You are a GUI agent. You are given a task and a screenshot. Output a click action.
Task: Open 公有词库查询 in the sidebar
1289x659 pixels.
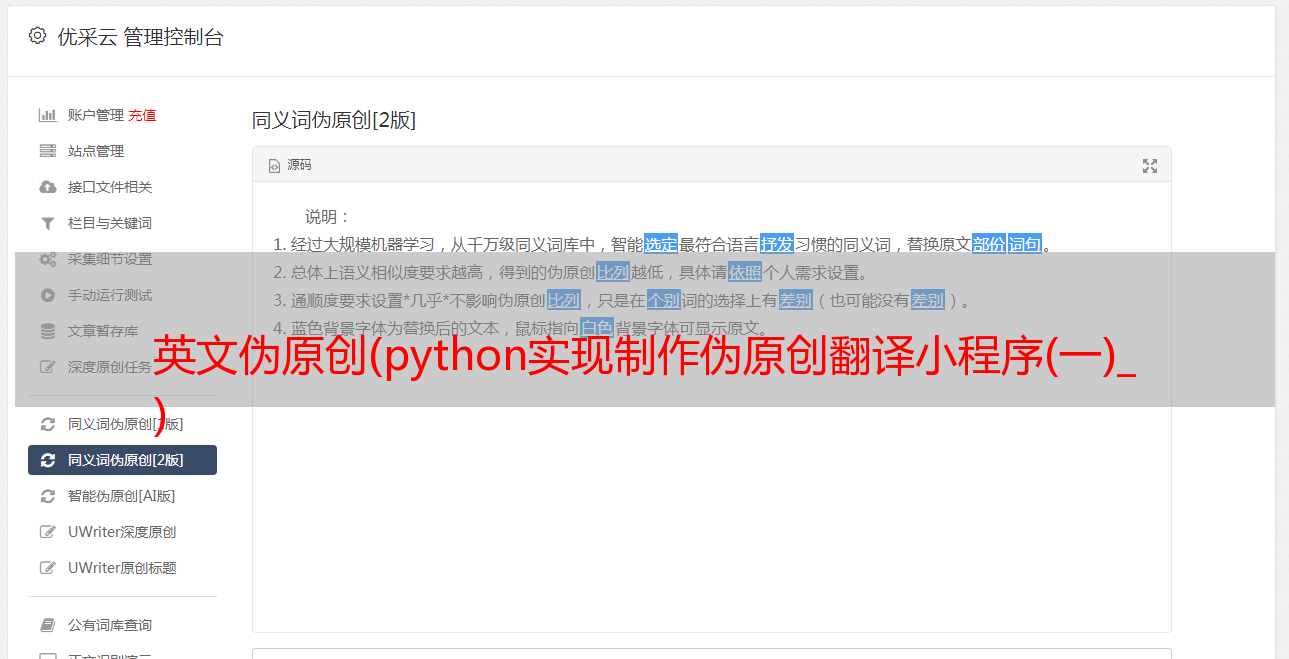click(x=110, y=625)
